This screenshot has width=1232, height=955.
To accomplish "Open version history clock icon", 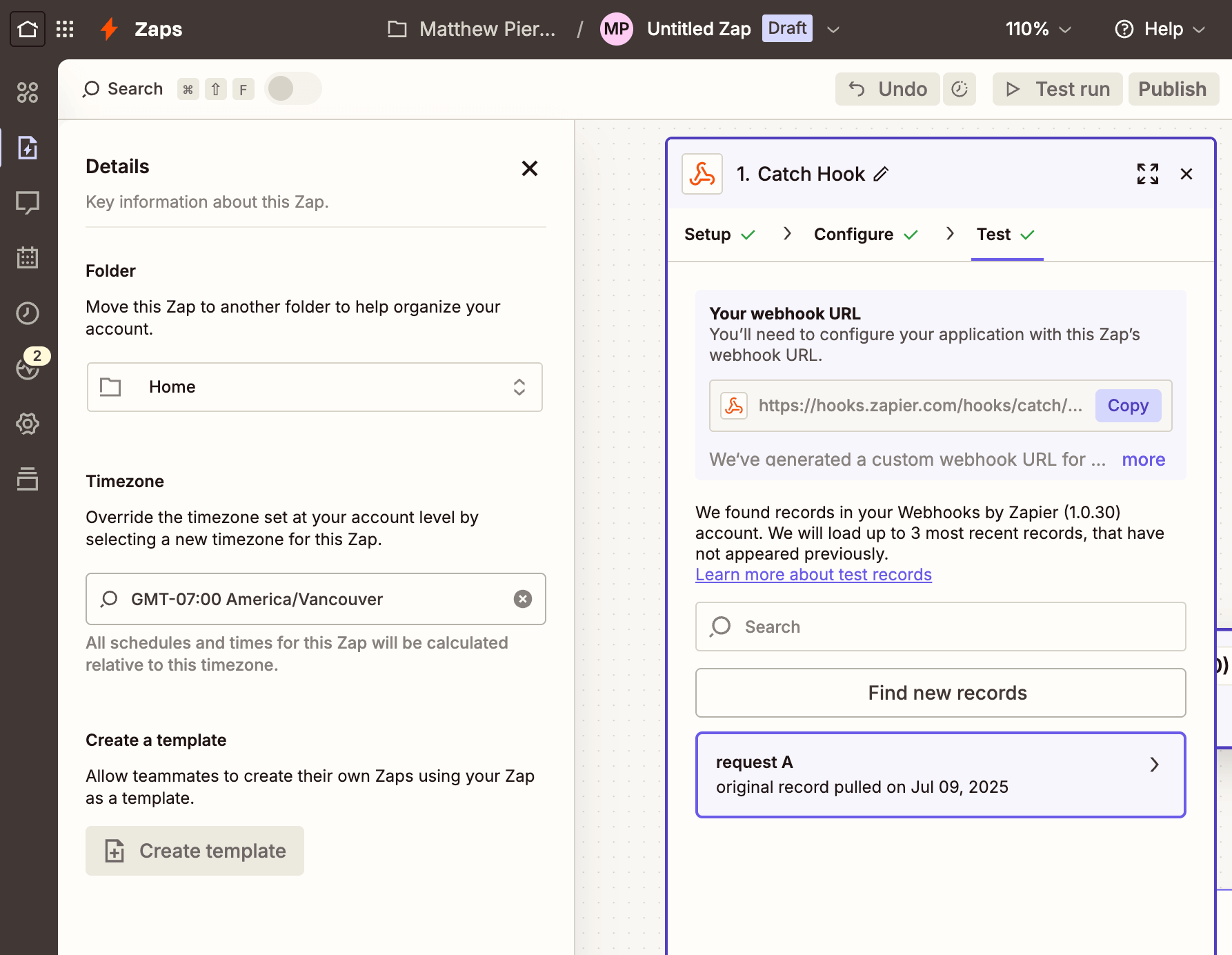I will click(x=960, y=89).
